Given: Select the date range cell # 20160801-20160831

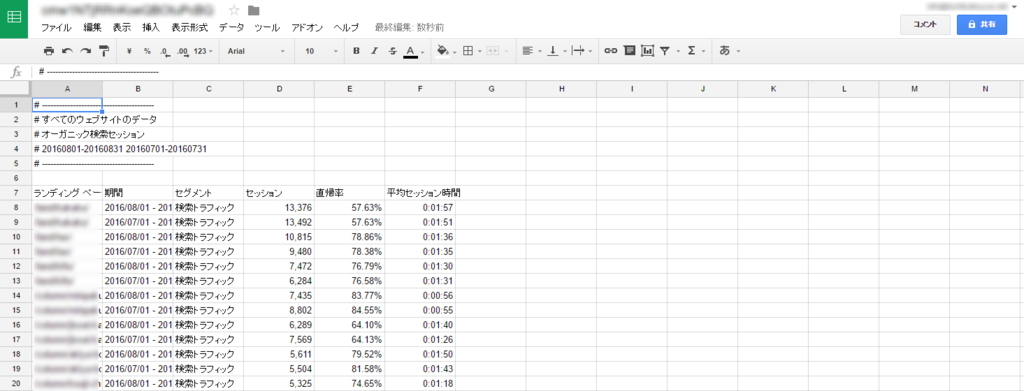Looking at the screenshot, I should pos(67,149).
